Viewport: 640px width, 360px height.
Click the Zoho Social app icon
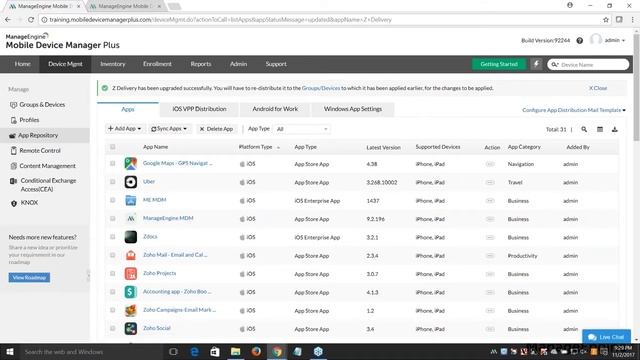(131, 328)
